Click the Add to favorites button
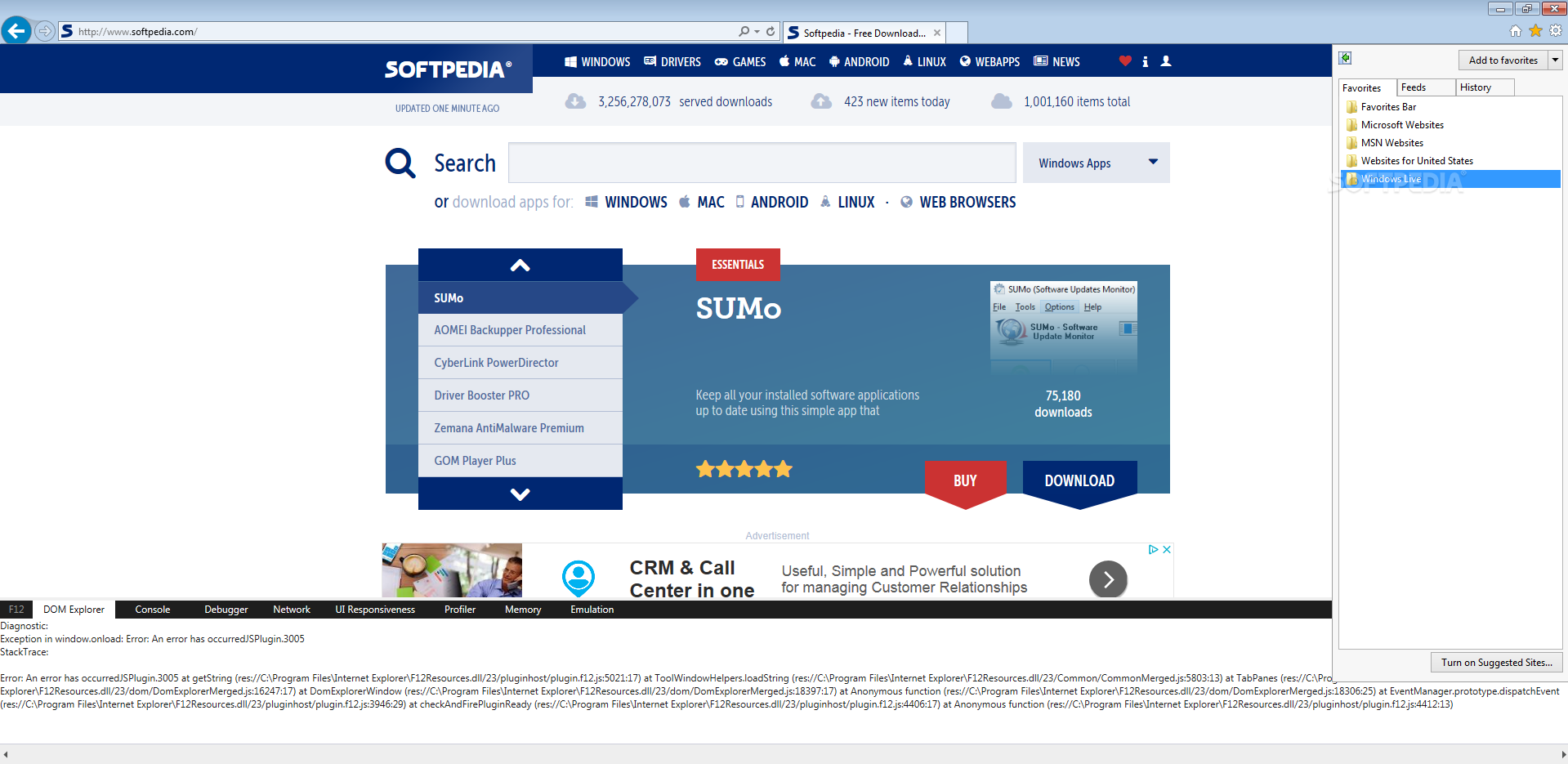1568x764 pixels. click(x=1503, y=60)
